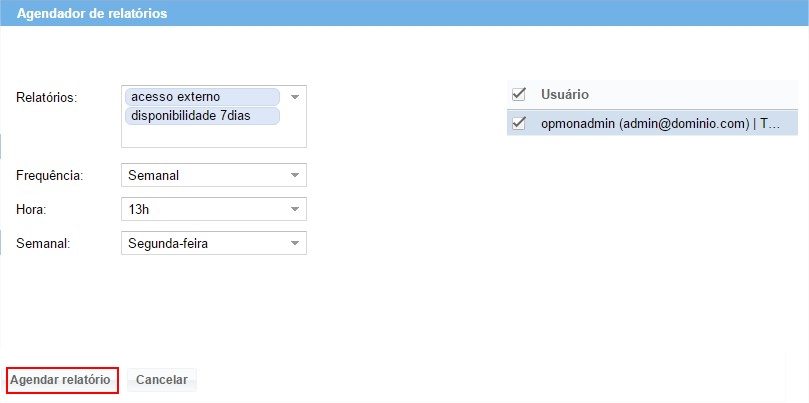
Task: Click the Semanal weekday dropdown arrow icon
Action: [295, 243]
